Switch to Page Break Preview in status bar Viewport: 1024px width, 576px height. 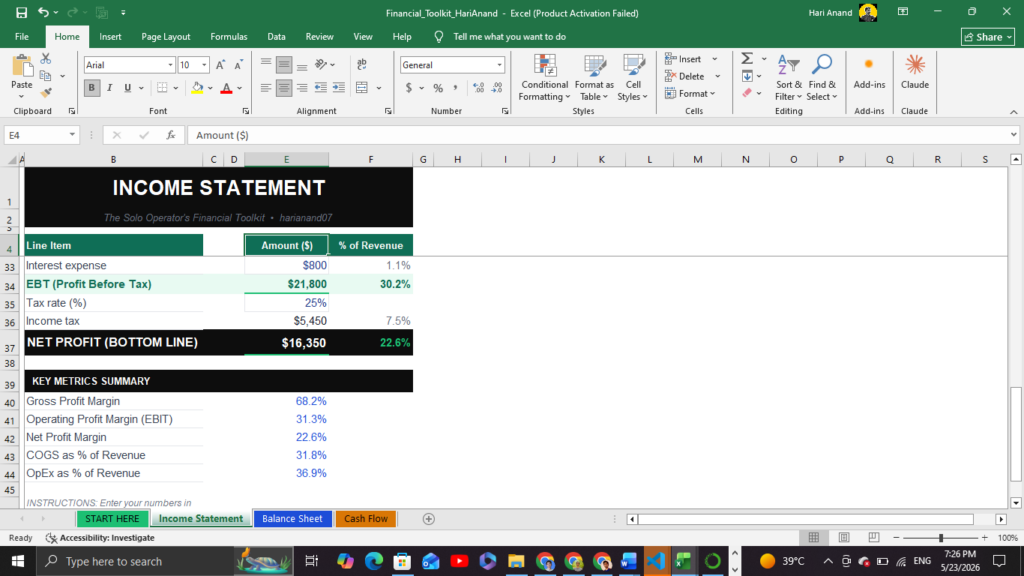874,537
